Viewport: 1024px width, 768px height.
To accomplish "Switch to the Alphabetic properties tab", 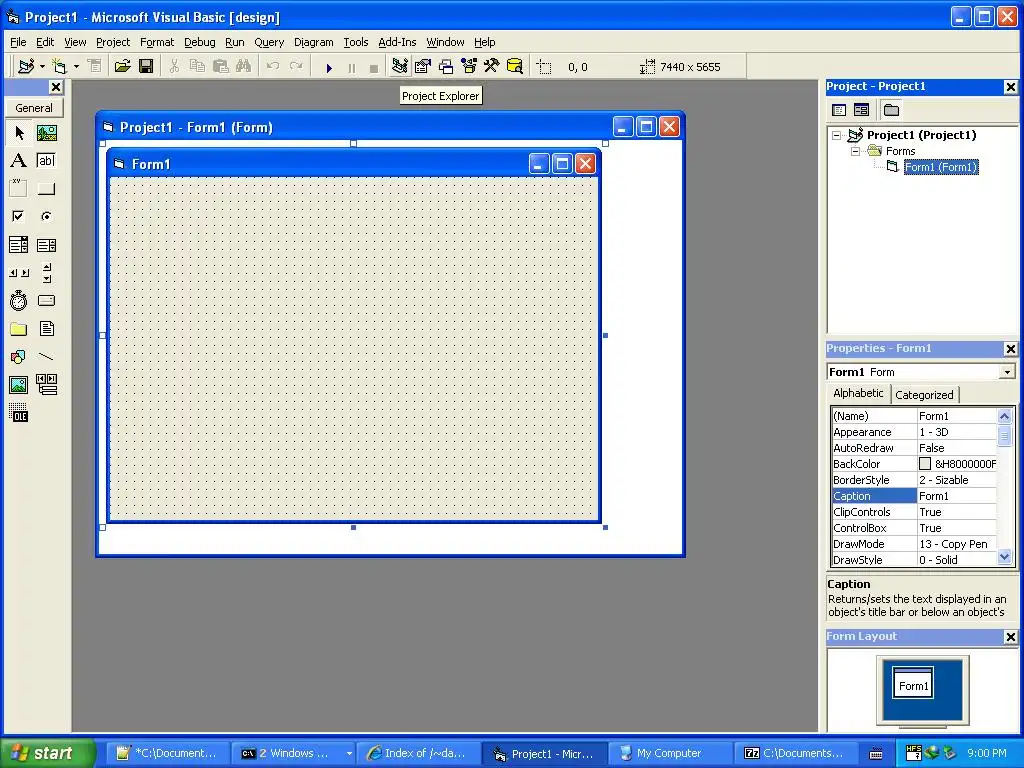I will point(858,393).
